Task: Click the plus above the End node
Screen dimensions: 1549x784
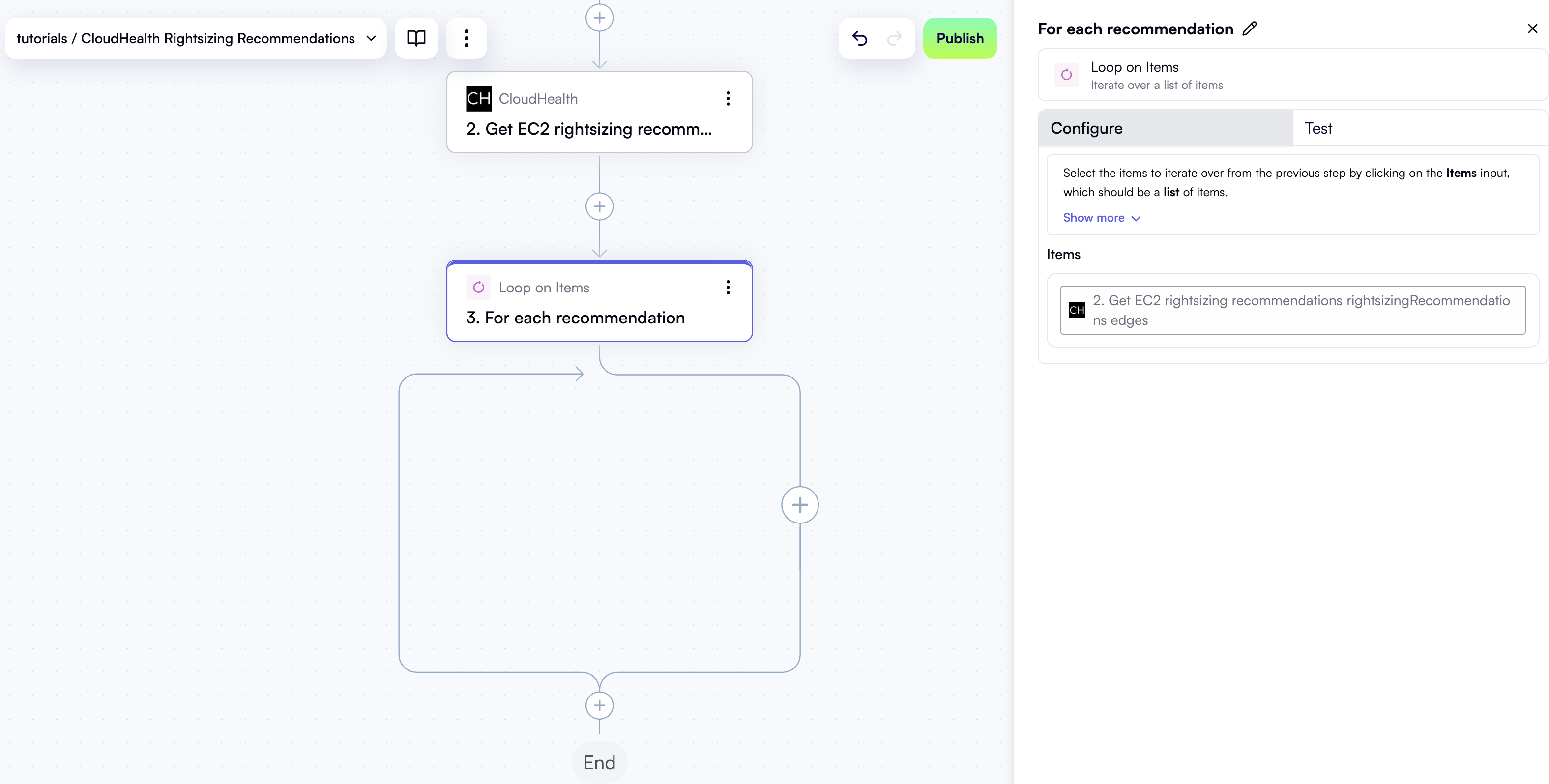Action: click(x=600, y=705)
